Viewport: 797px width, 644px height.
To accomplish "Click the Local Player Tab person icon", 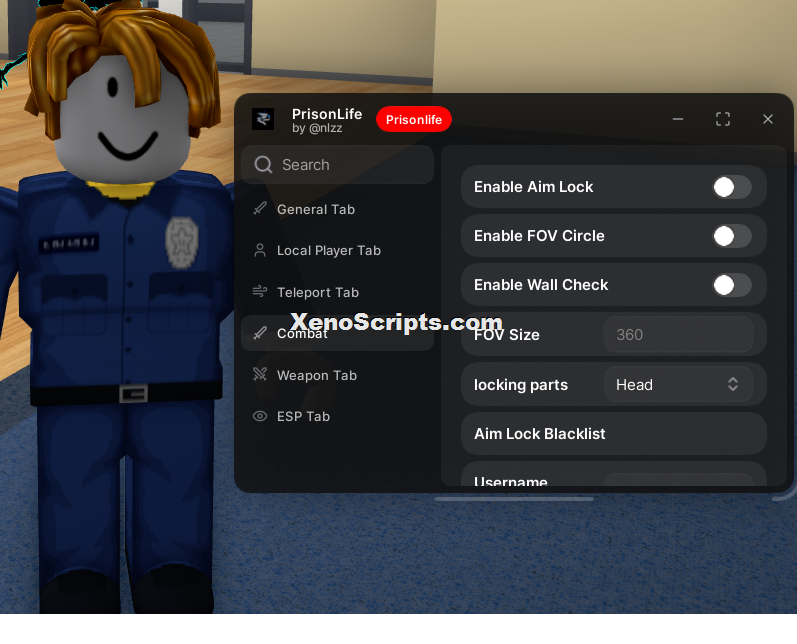I will pyautogui.click(x=260, y=250).
